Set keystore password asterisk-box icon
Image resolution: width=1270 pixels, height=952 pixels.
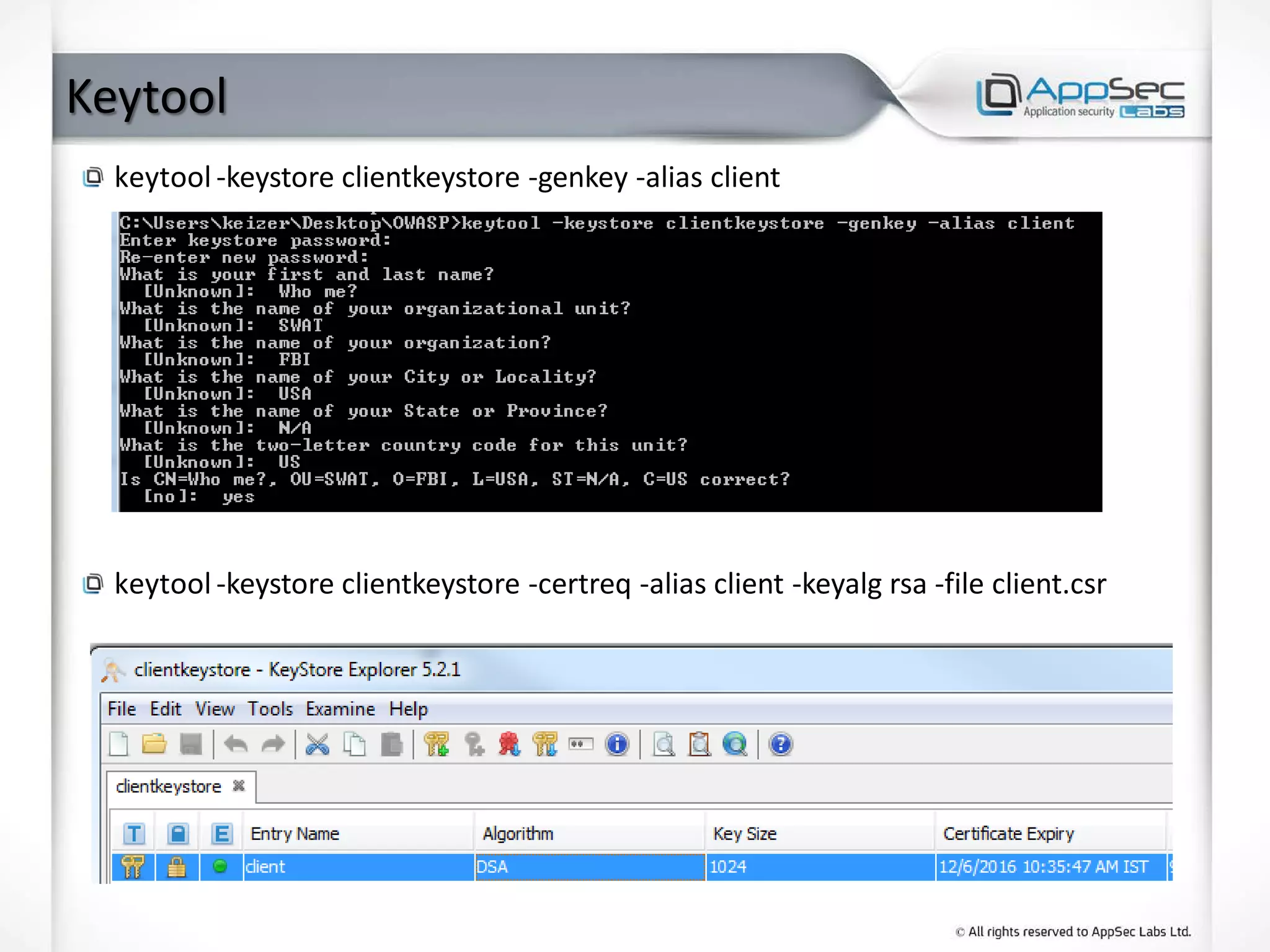click(581, 744)
